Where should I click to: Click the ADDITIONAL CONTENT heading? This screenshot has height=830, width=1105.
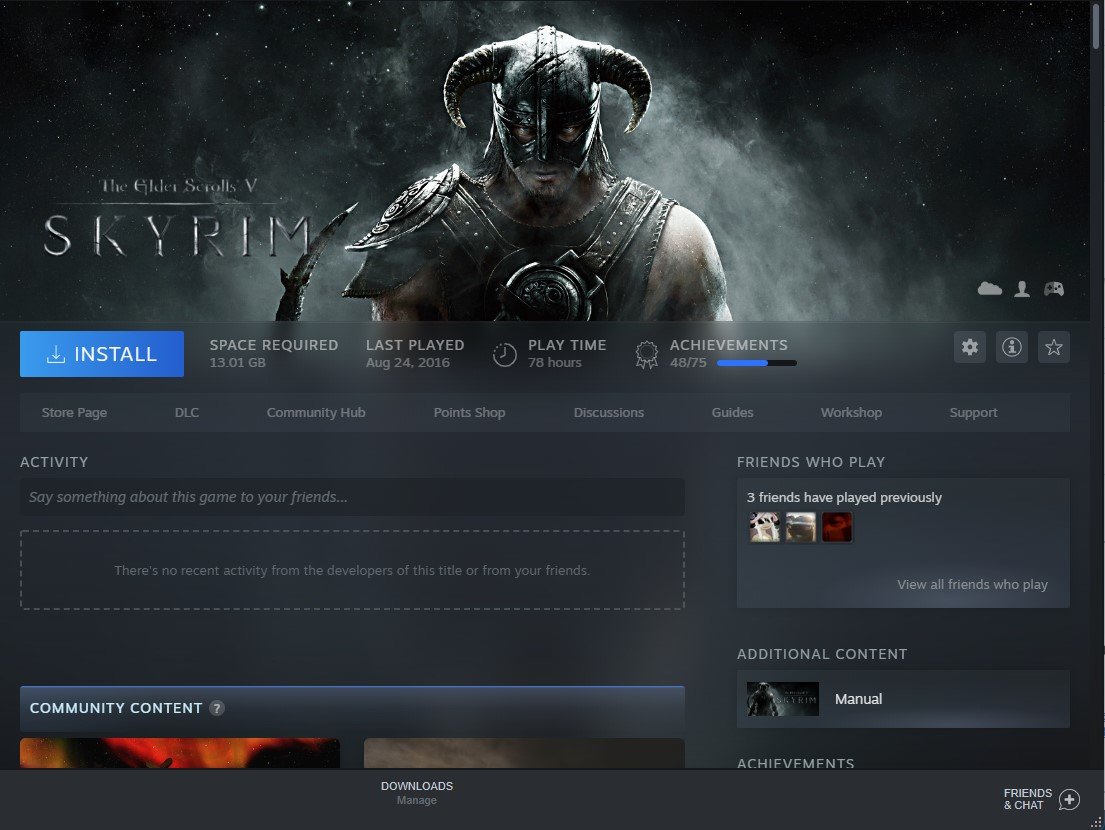pos(822,654)
